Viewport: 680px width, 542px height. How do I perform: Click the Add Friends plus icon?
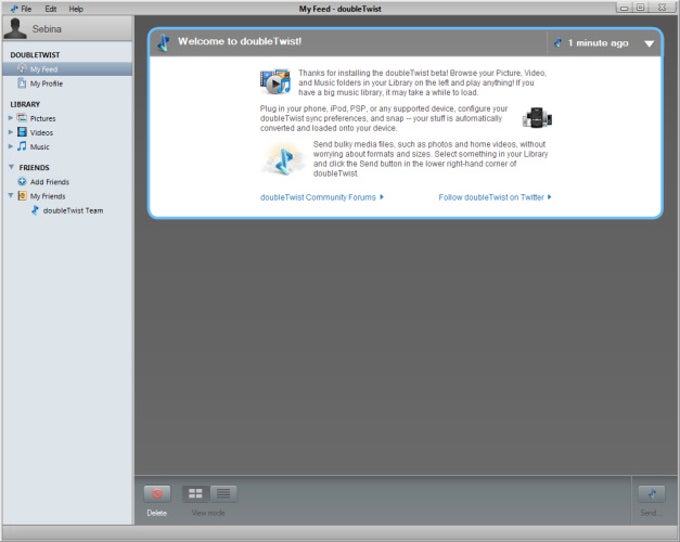tap(22, 182)
